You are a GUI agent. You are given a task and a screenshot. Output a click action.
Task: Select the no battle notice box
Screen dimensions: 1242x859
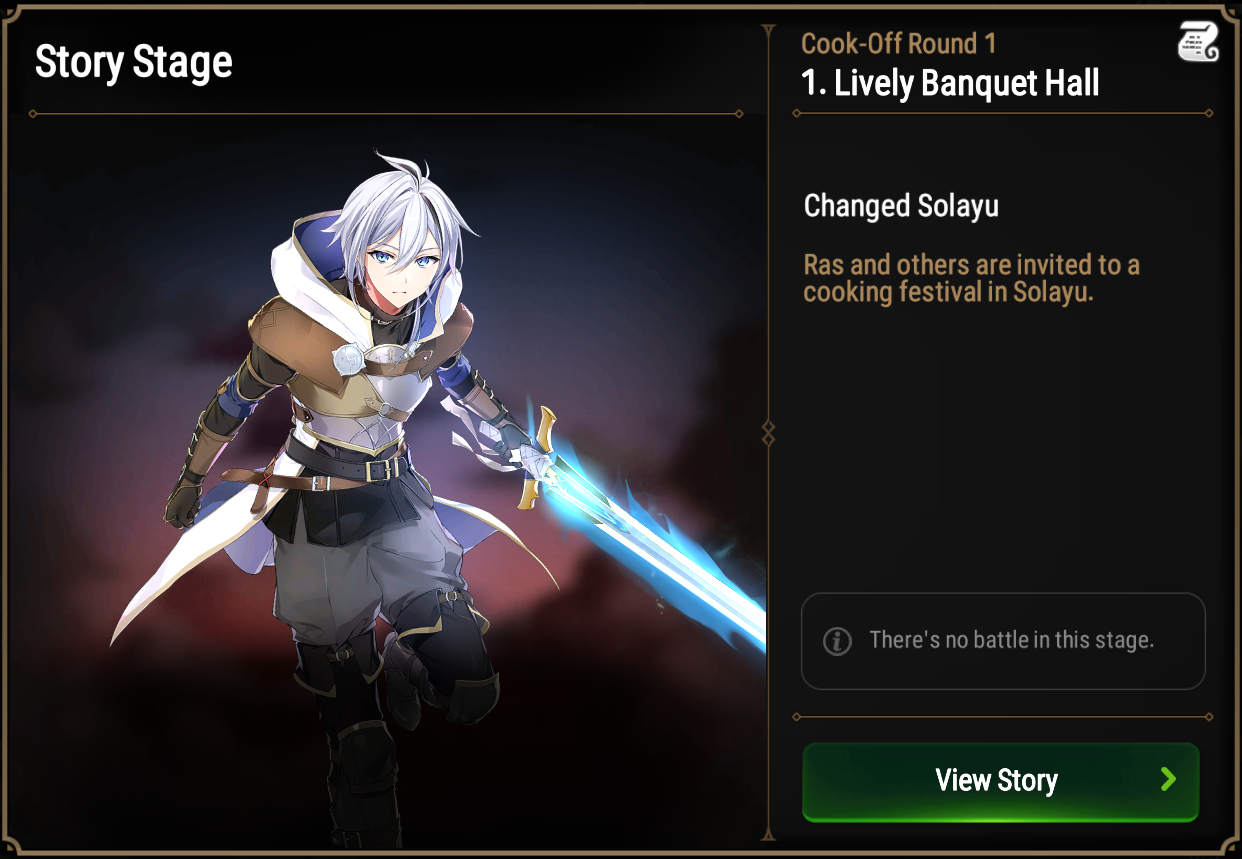(1003, 641)
